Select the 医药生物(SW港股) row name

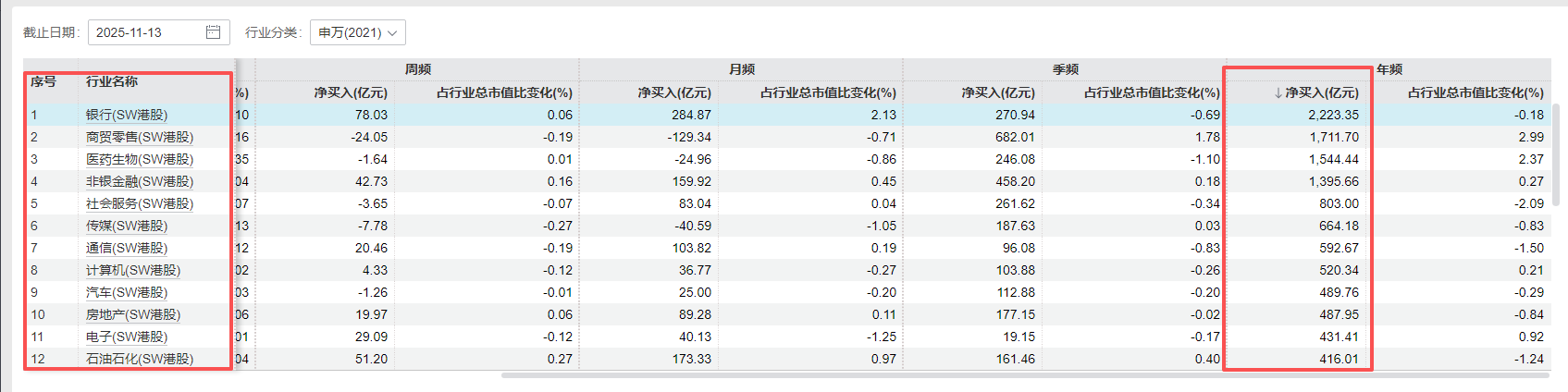[x=139, y=159]
